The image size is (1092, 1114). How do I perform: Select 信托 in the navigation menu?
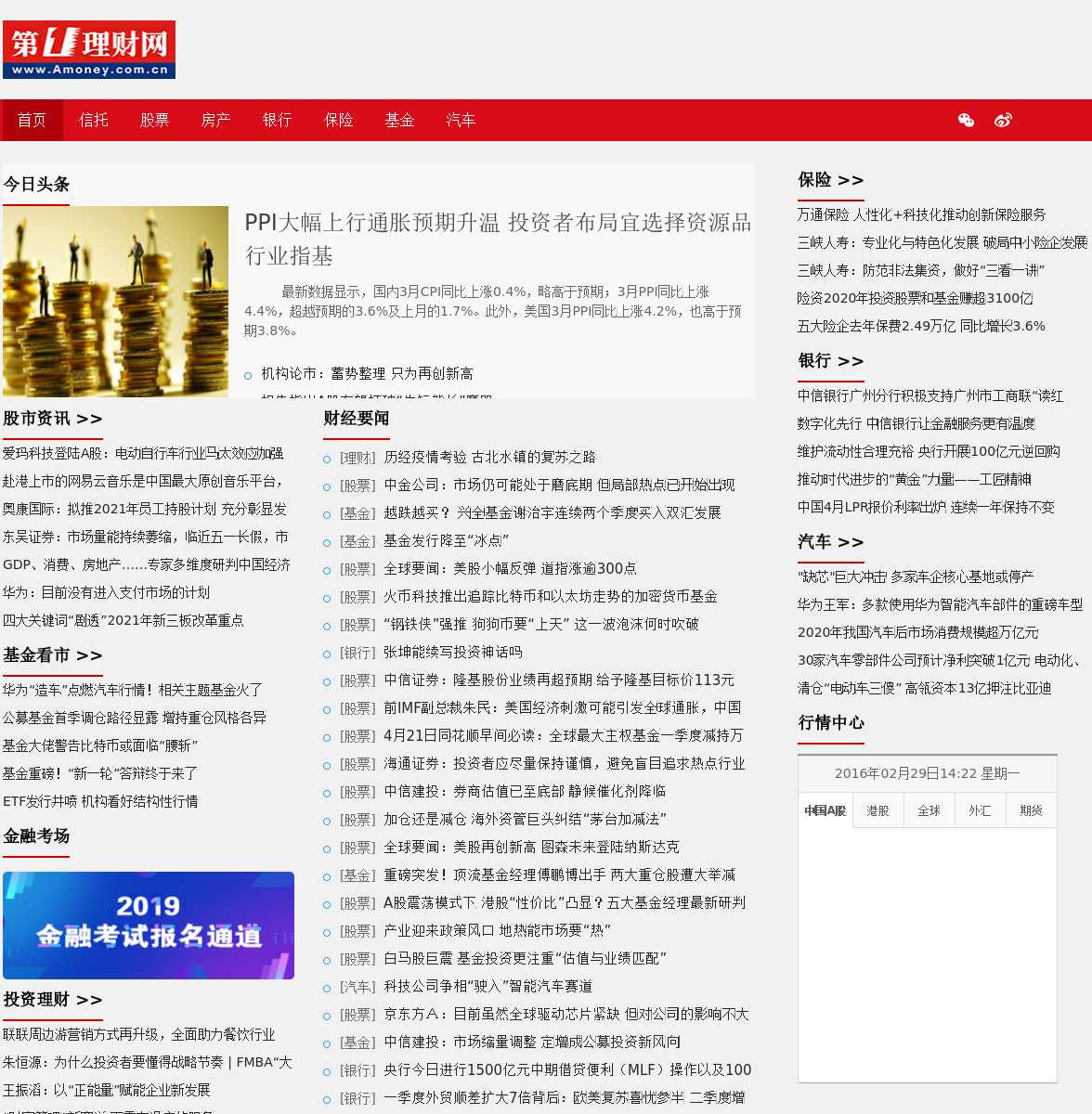point(94,120)
